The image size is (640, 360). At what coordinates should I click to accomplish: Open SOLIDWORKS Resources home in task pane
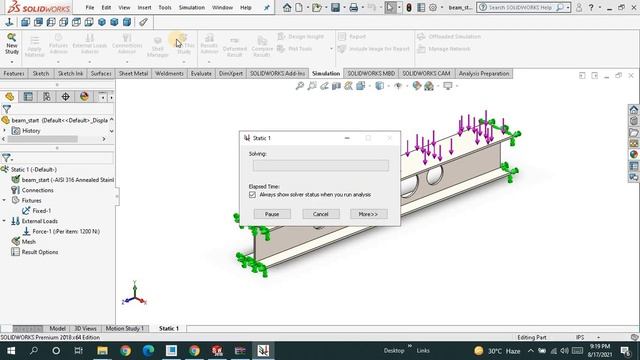point(633,109)
